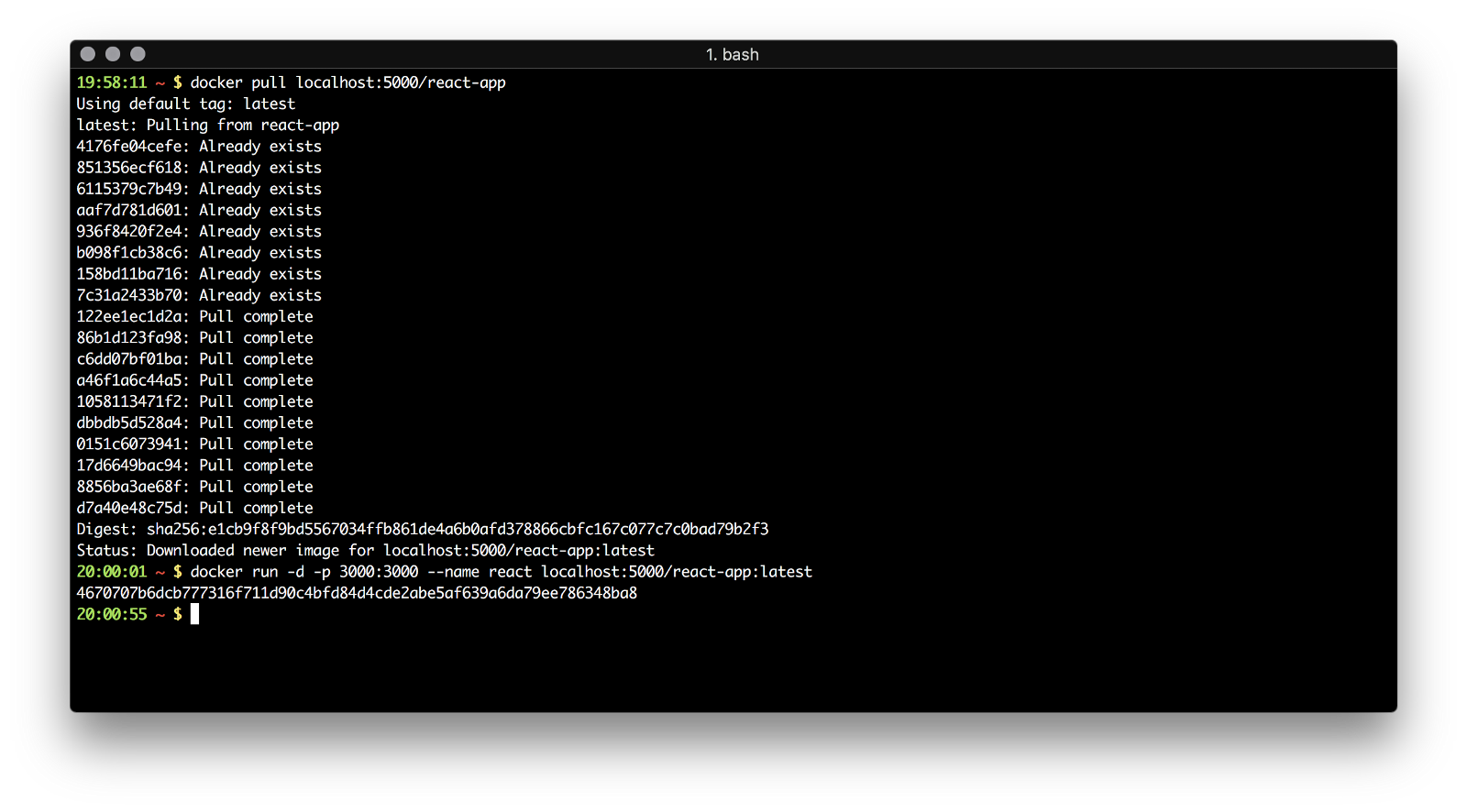
Task: Click the zoom window button
Action: tap(138, 54)
